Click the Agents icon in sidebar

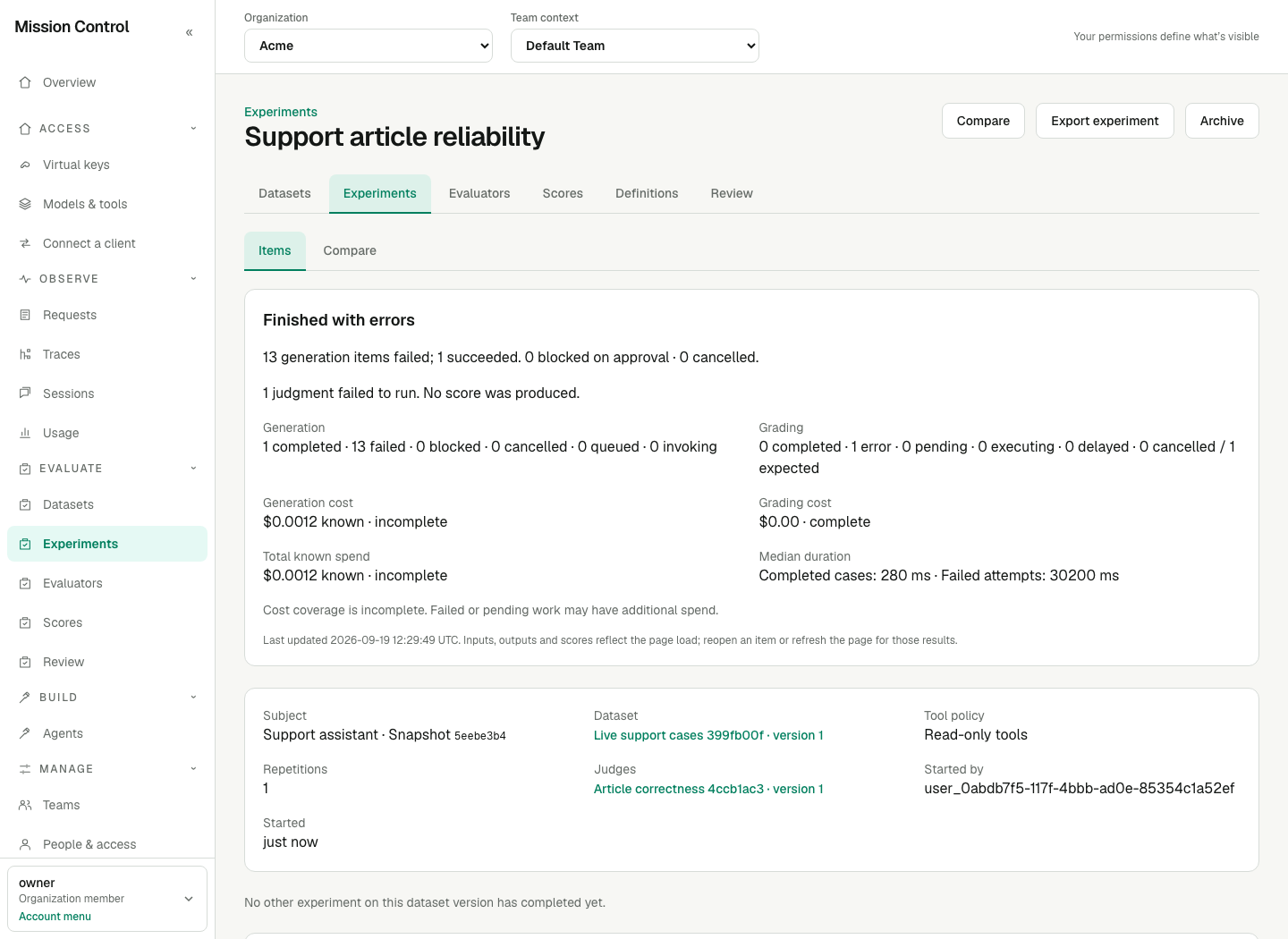[x=25, y=733]
